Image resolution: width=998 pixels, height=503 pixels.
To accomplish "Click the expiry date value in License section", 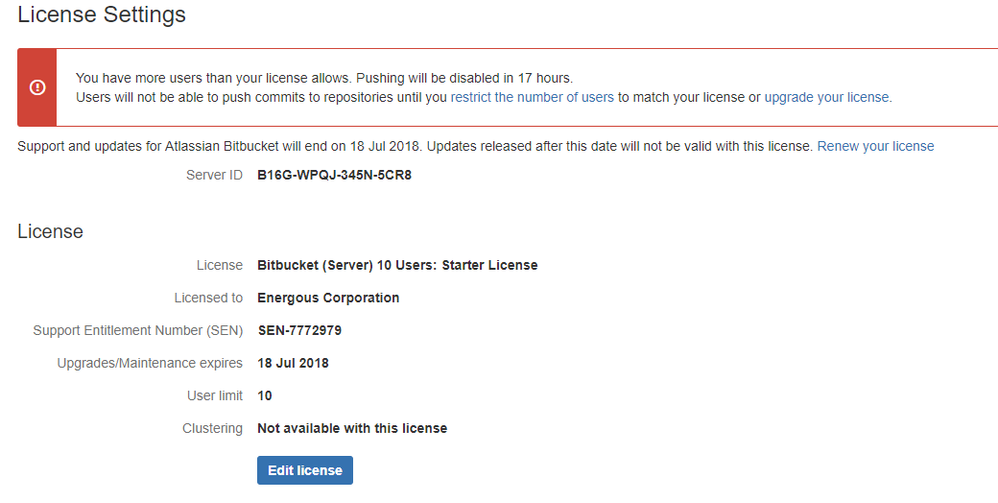I will click(293, 363).
